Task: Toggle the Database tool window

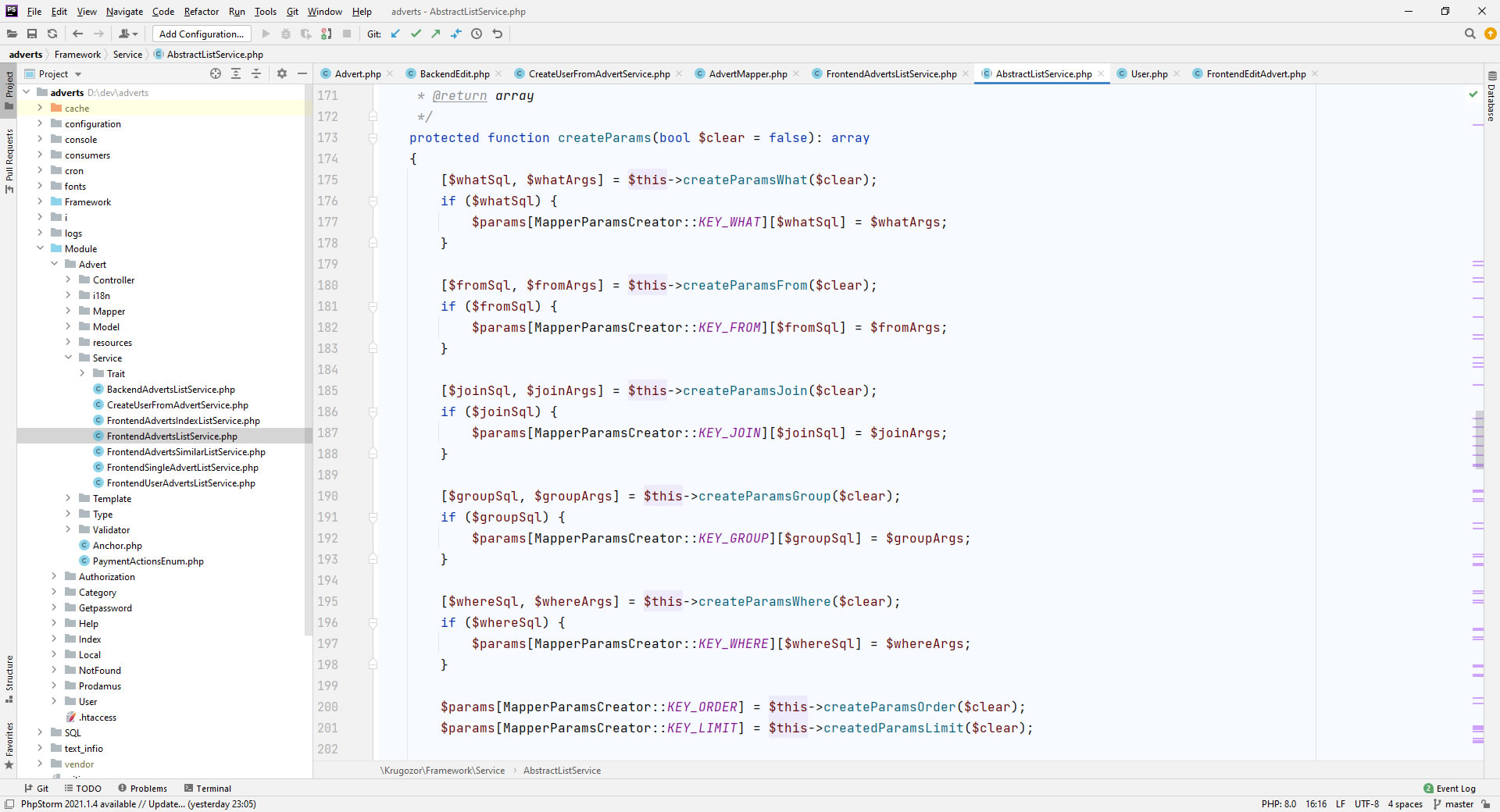Action: pos(1491,98)
